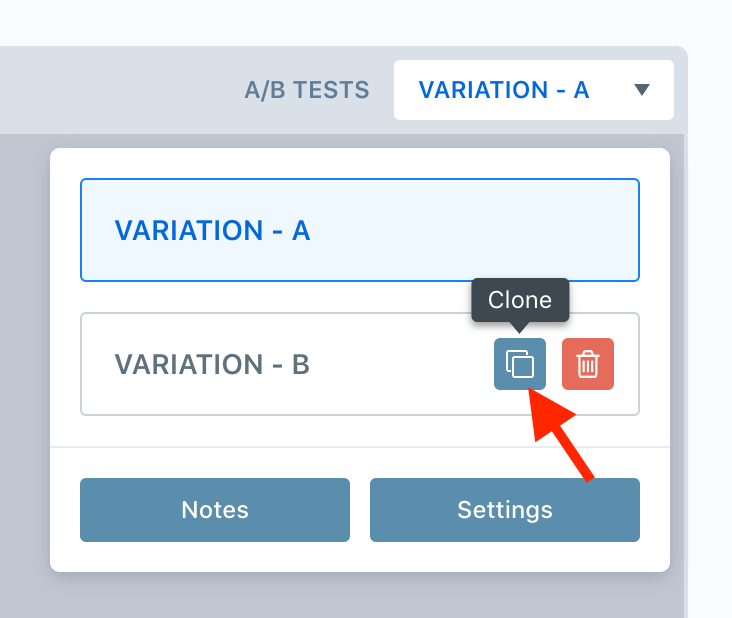Screen dimensions: 732x618
Task: Clone Variation - B using the copy icon
Action: [520, 364]
